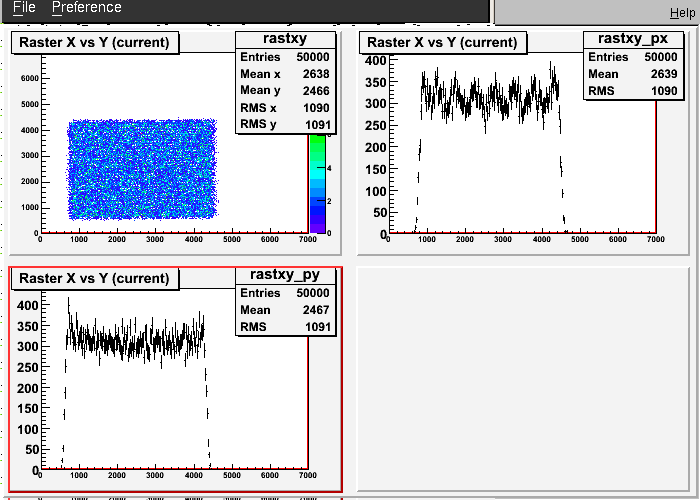
Task: Click Entries 50000 in rastxy box
Action: point(285,57)
